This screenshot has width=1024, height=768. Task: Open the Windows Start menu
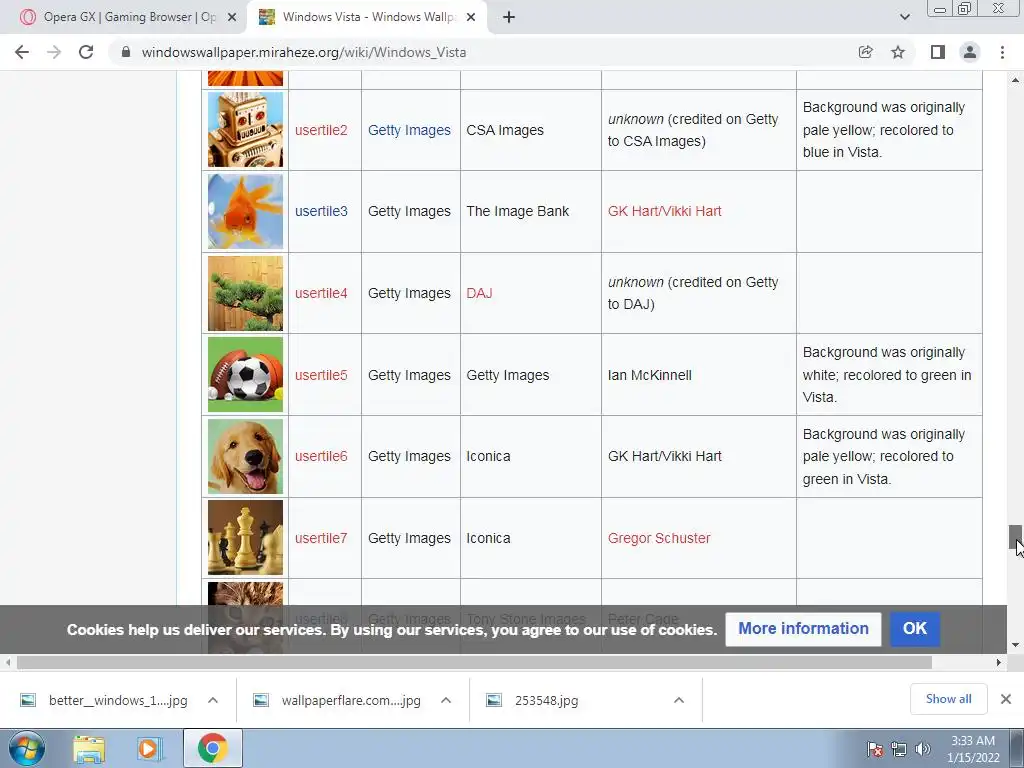tap(27, 748)
